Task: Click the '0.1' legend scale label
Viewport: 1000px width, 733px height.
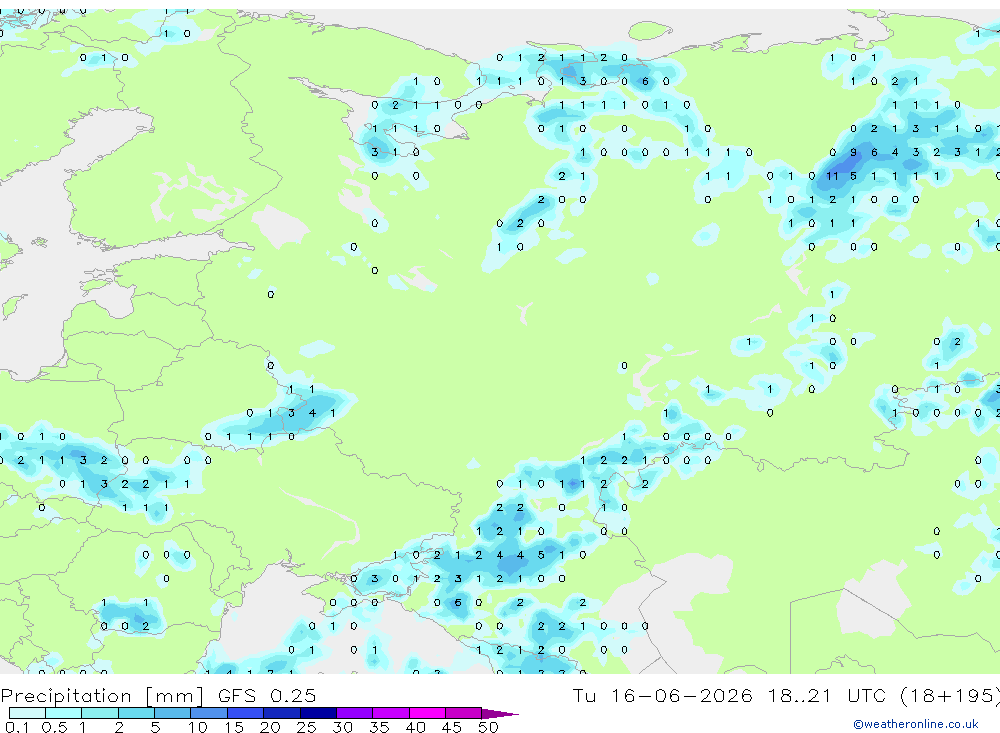Action: click(x=17, y=727)
